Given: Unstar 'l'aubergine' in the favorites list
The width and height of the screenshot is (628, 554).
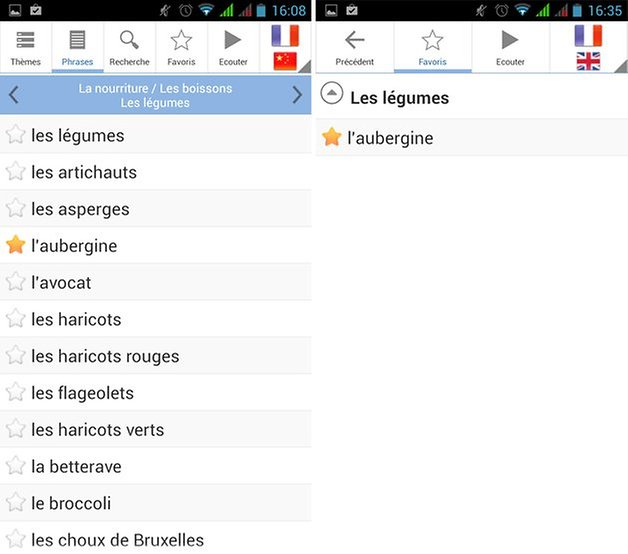Looking at the screenshot, I should point(332,137).
